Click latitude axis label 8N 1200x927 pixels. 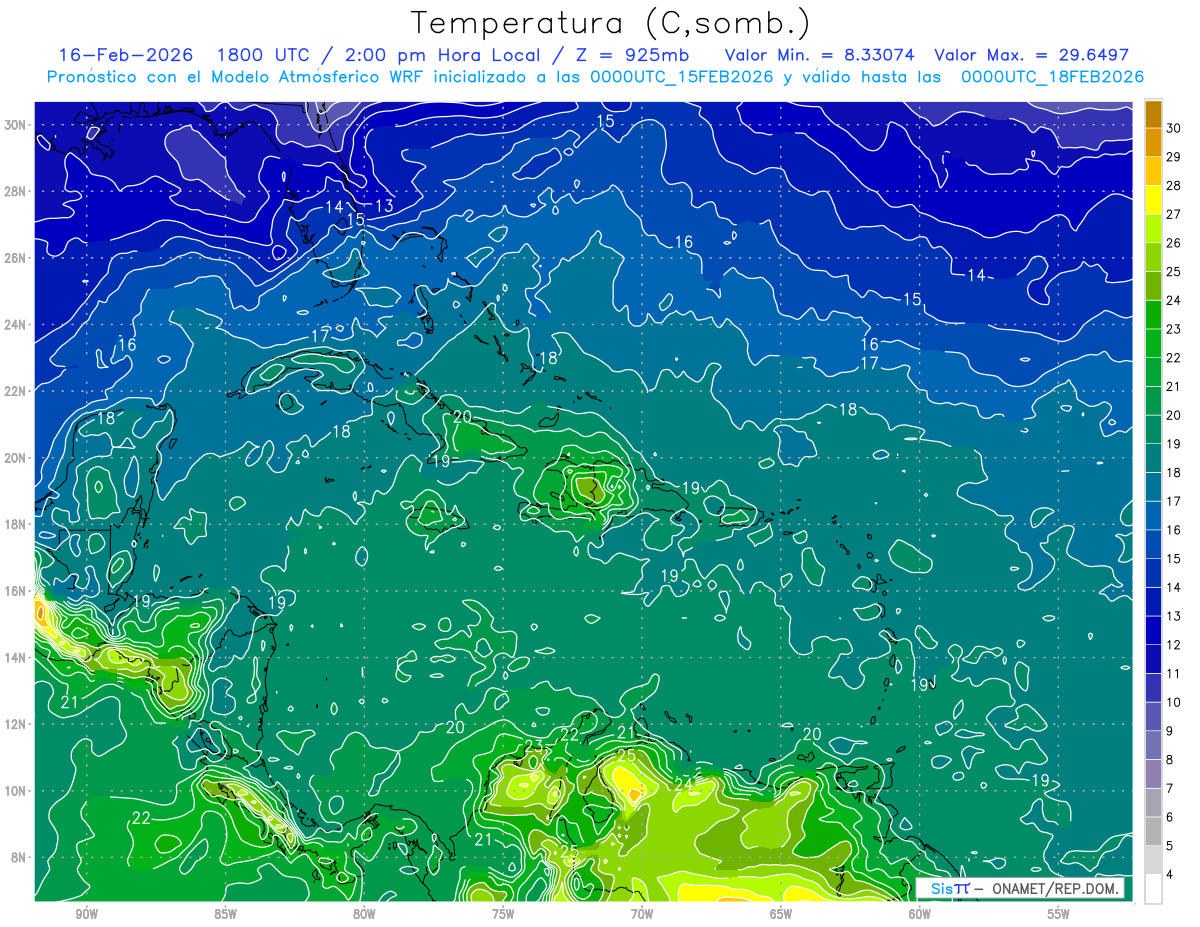click(20, 858)
